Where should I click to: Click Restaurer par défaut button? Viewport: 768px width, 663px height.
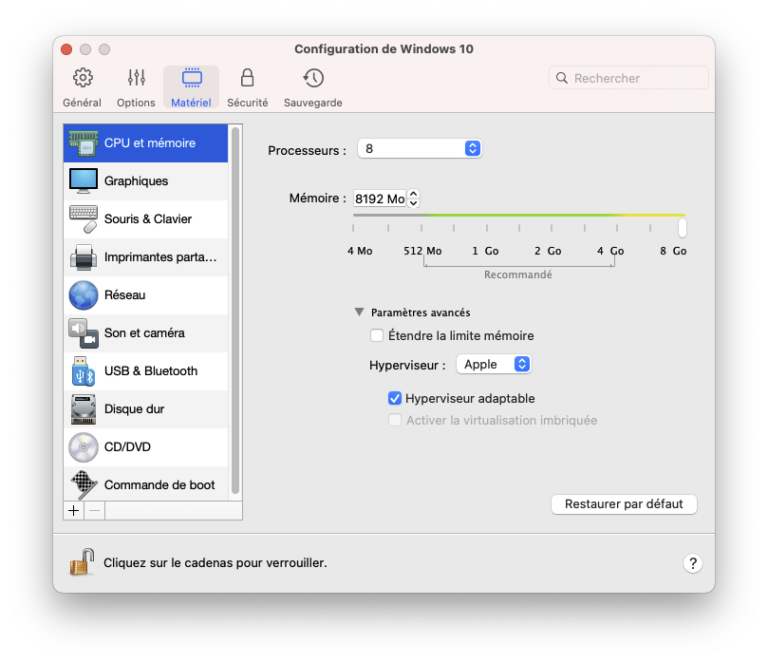pyautogui.click(x=624, y=504)
